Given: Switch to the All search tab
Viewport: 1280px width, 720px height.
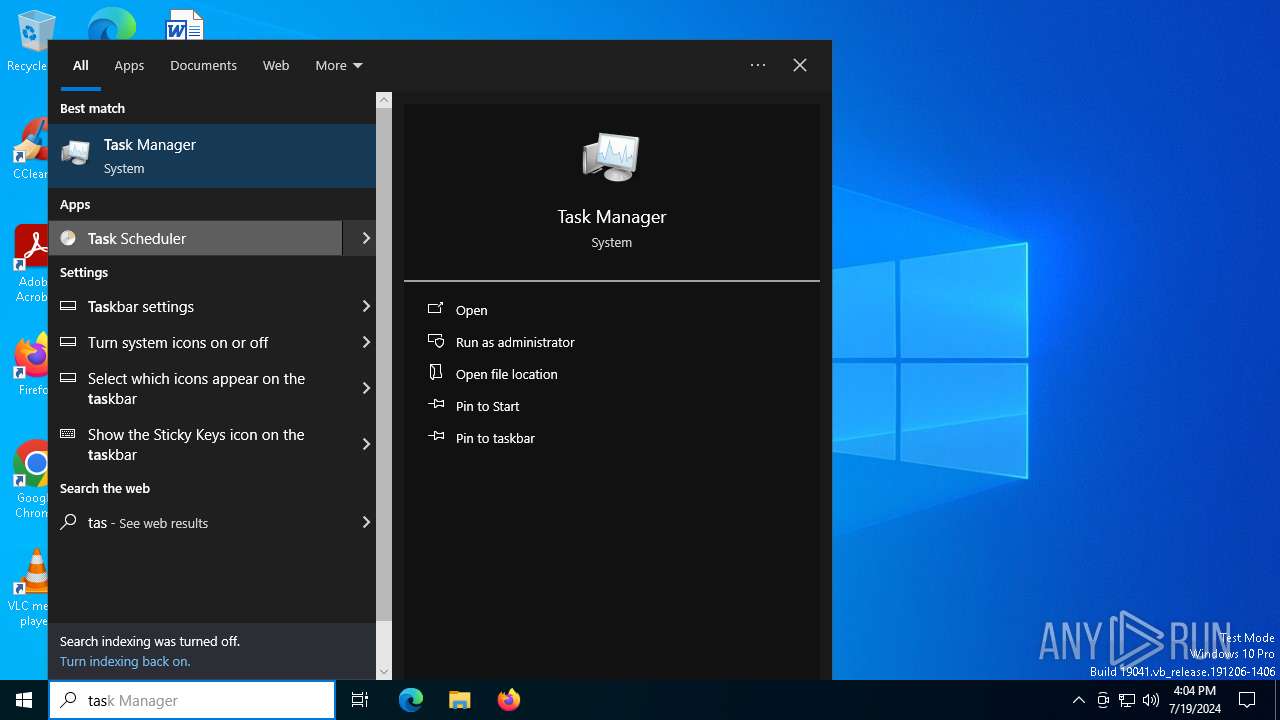Looking at the screenshot, I should point(81,65).
